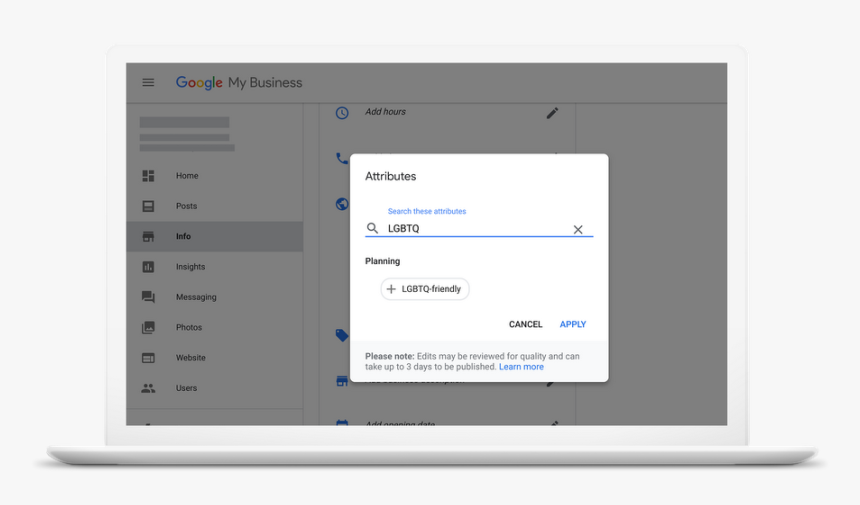Click the Posts icon in sidebar

pyautogui.click(x=148, y=206)
